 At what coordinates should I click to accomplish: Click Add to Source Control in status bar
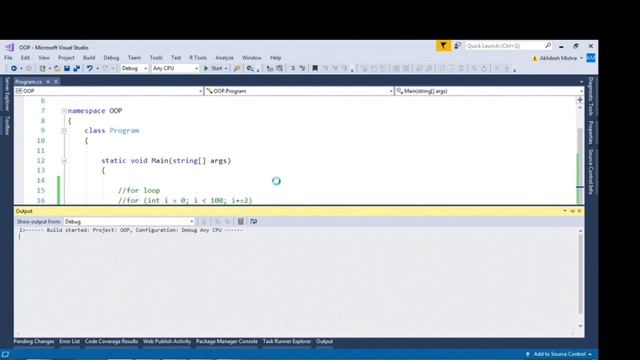coord(559,354)
